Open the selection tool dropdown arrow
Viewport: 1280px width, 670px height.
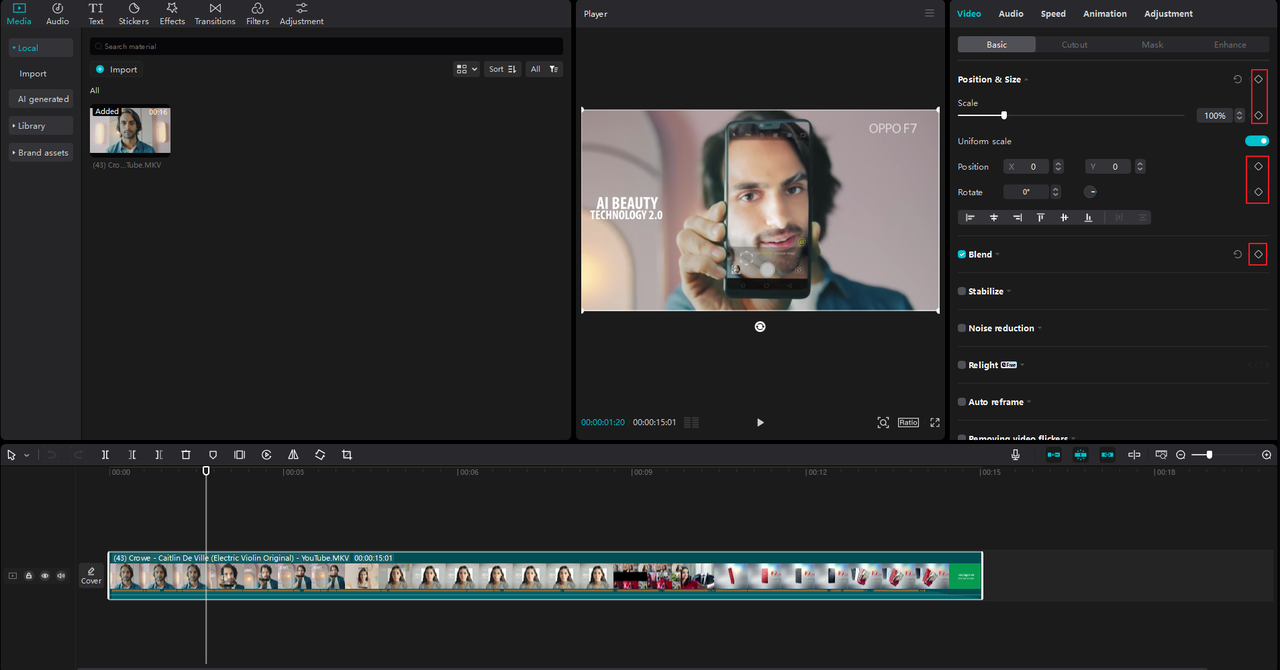[x=27, y=455]
